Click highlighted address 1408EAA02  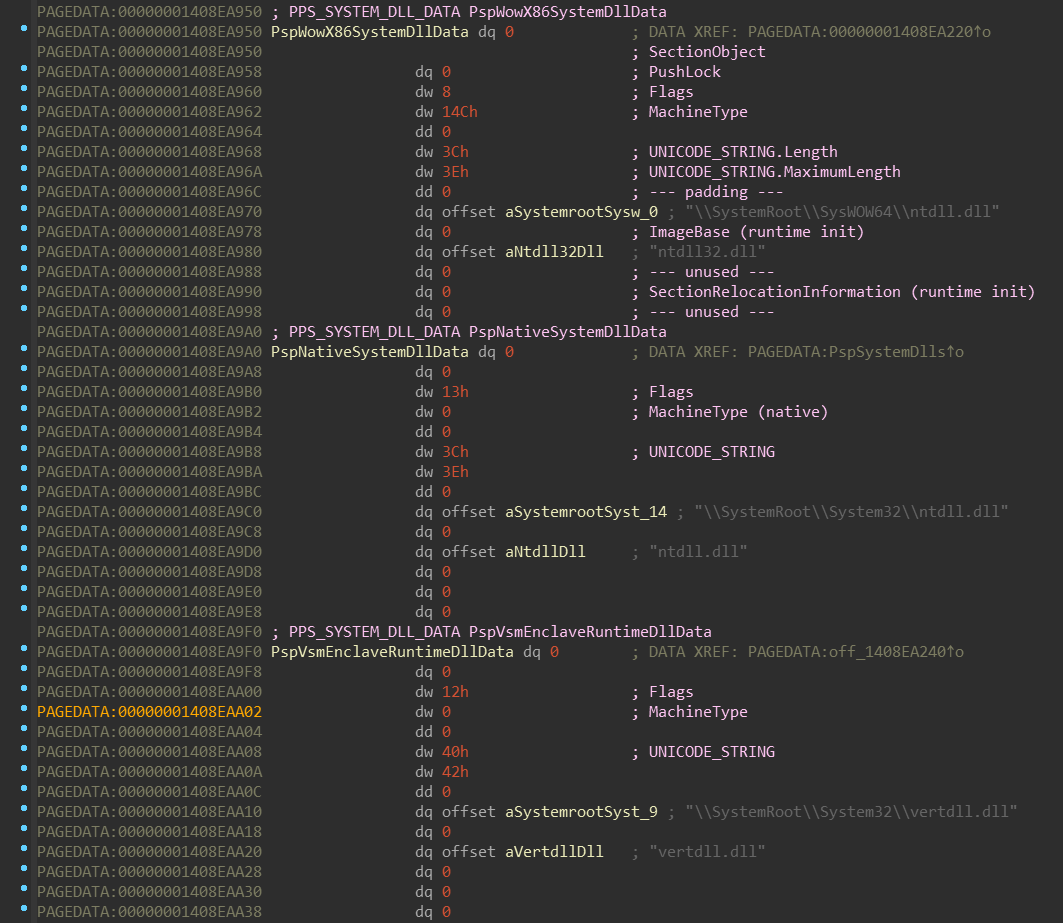(x=149, y=712)
